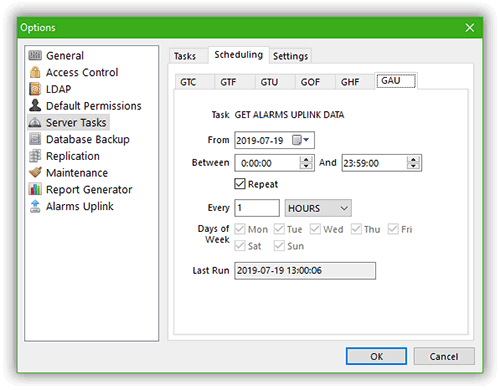Switch to the Settings tab
This screenshot has height=390, width=500.
click(x=290, y=56)
